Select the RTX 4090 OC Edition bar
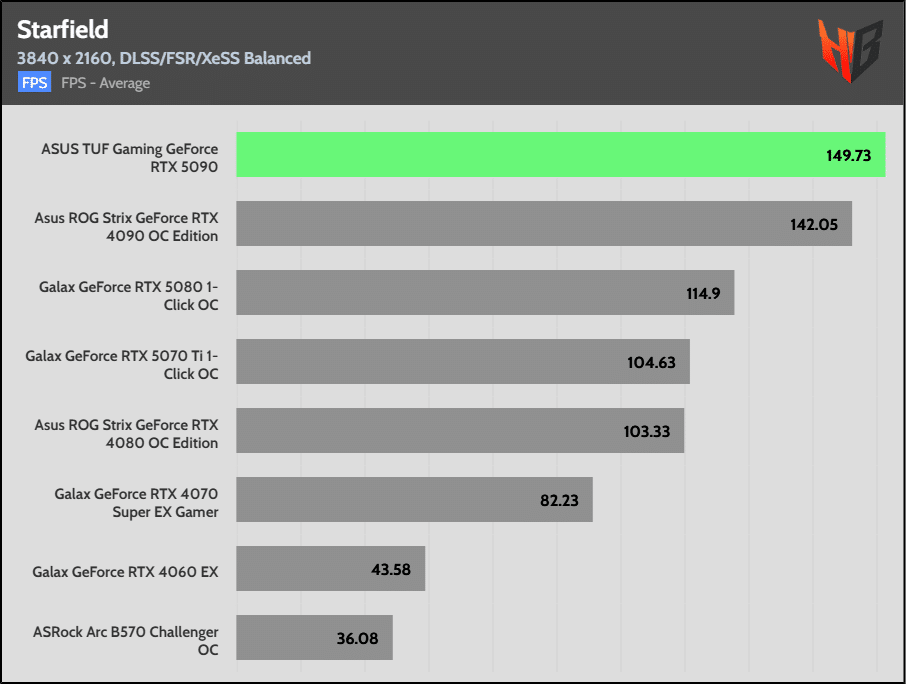The width and height of the screenshot is (906, 684). click(x=544, y=223)
